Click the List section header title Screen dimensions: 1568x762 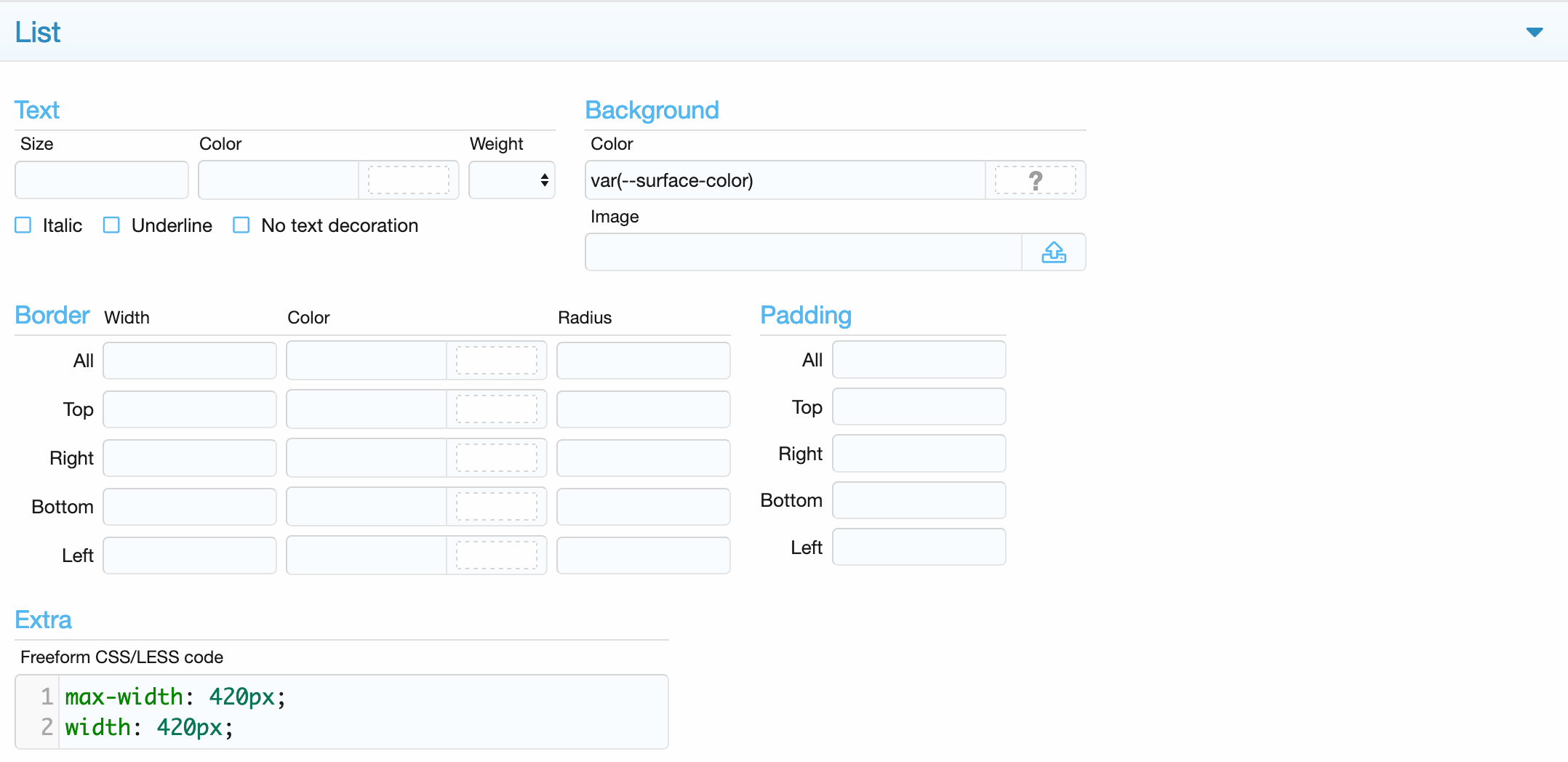38,32
